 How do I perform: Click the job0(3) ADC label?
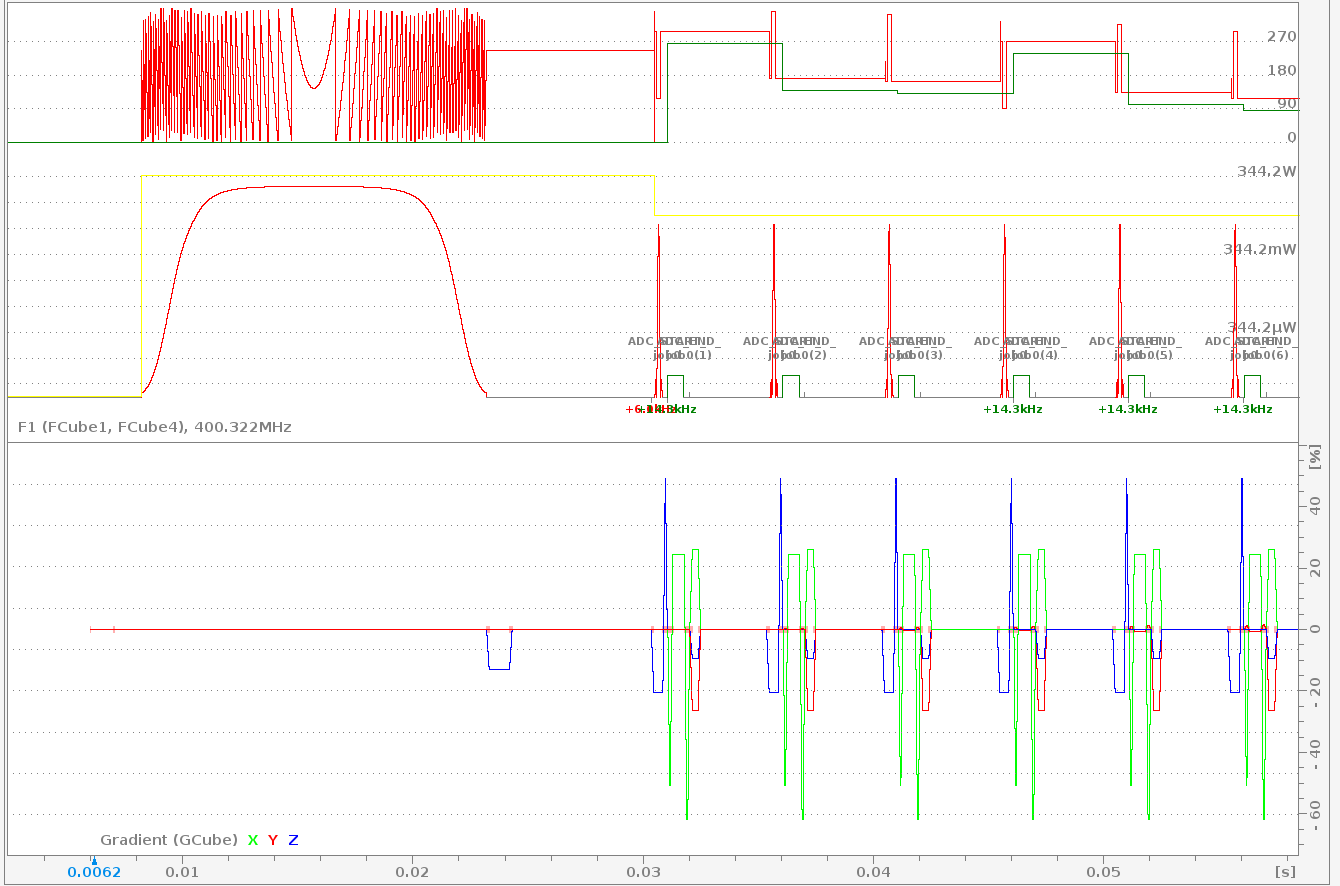point(918,355)
